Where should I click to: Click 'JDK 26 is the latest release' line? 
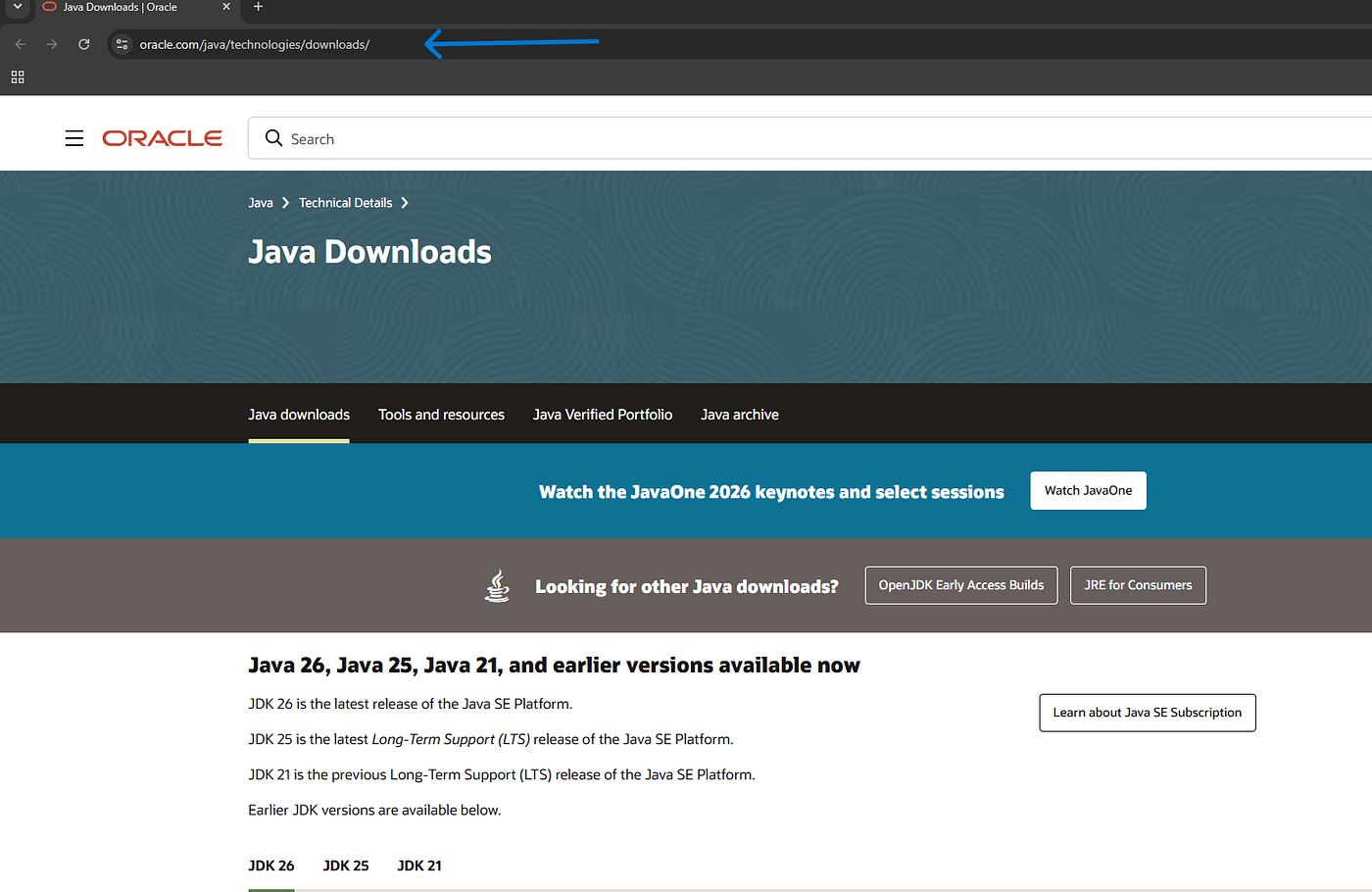click(411, 704)
